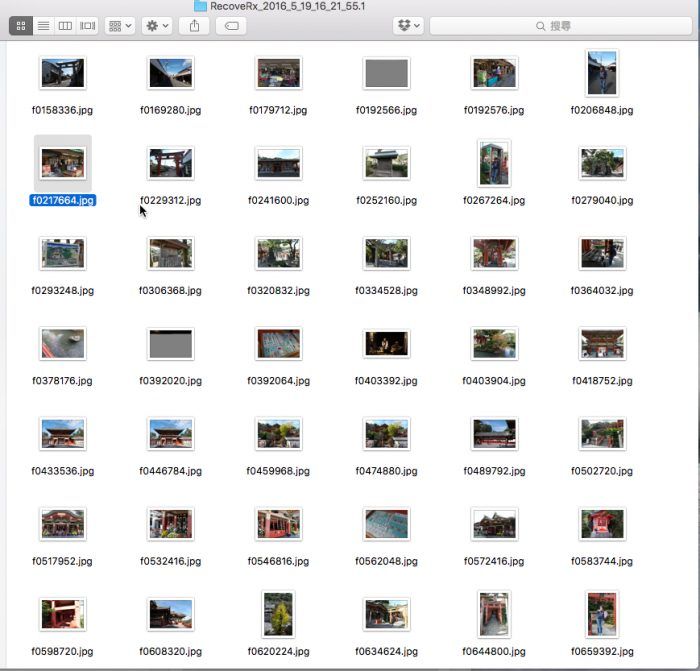700x671 pixels.
Task: Select thumbnail of f0252160.jpg
Action: point(387,163)
